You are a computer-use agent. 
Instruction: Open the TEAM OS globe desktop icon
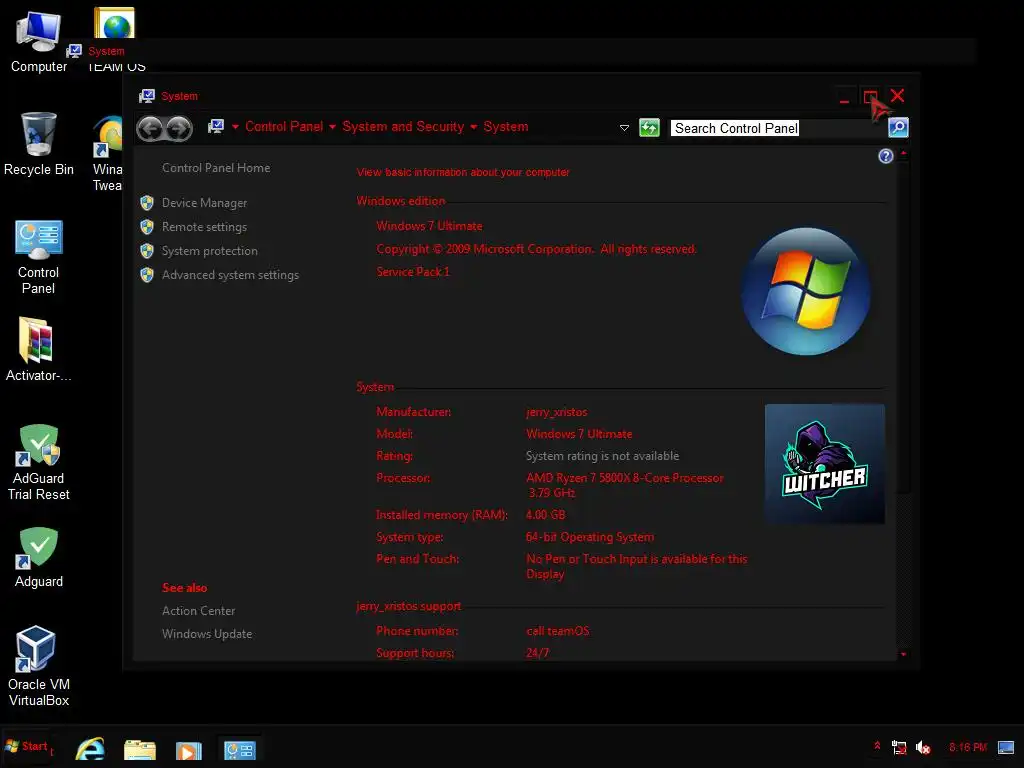pos(115,23)
